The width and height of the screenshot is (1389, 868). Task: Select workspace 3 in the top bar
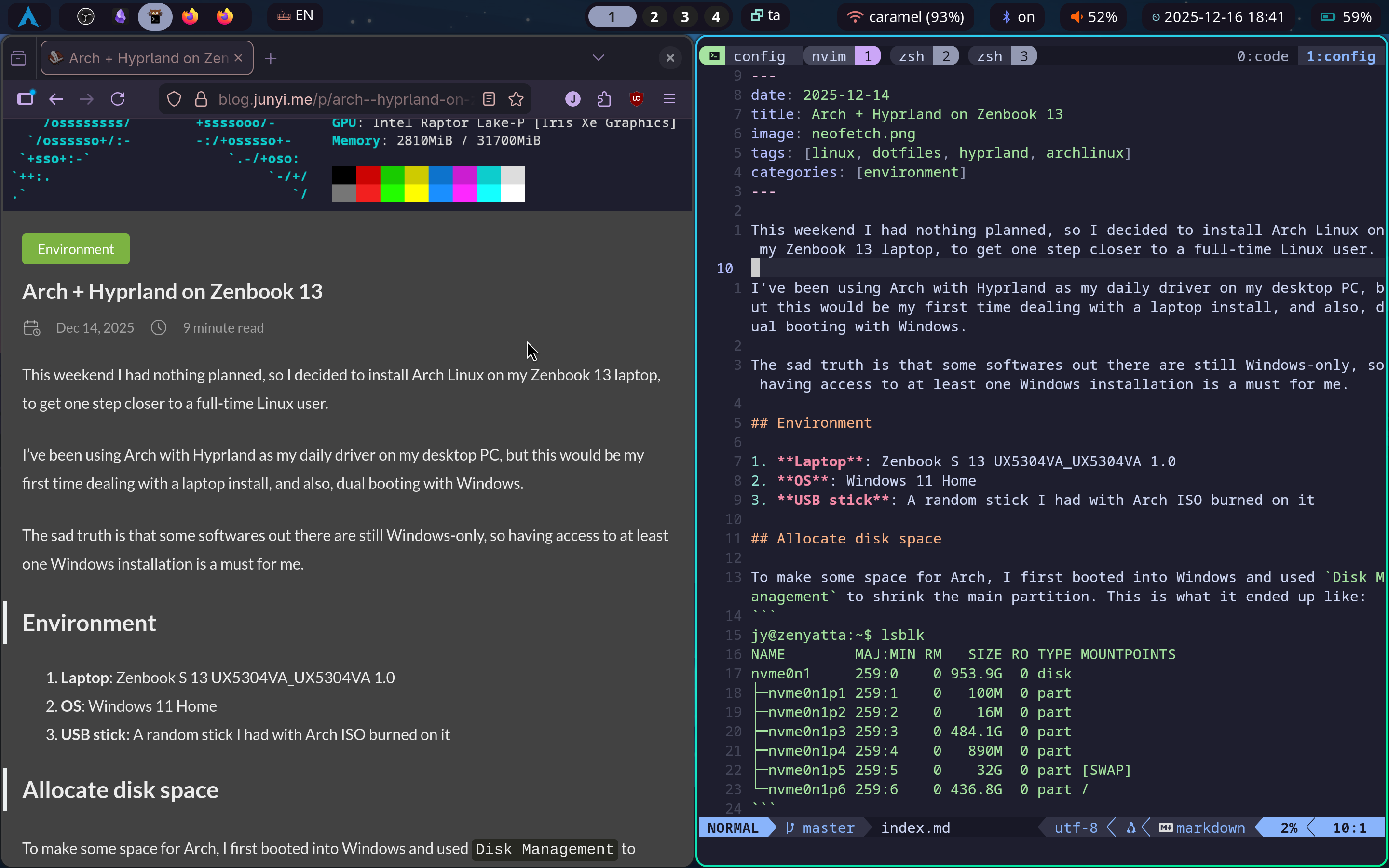(684, 17)
